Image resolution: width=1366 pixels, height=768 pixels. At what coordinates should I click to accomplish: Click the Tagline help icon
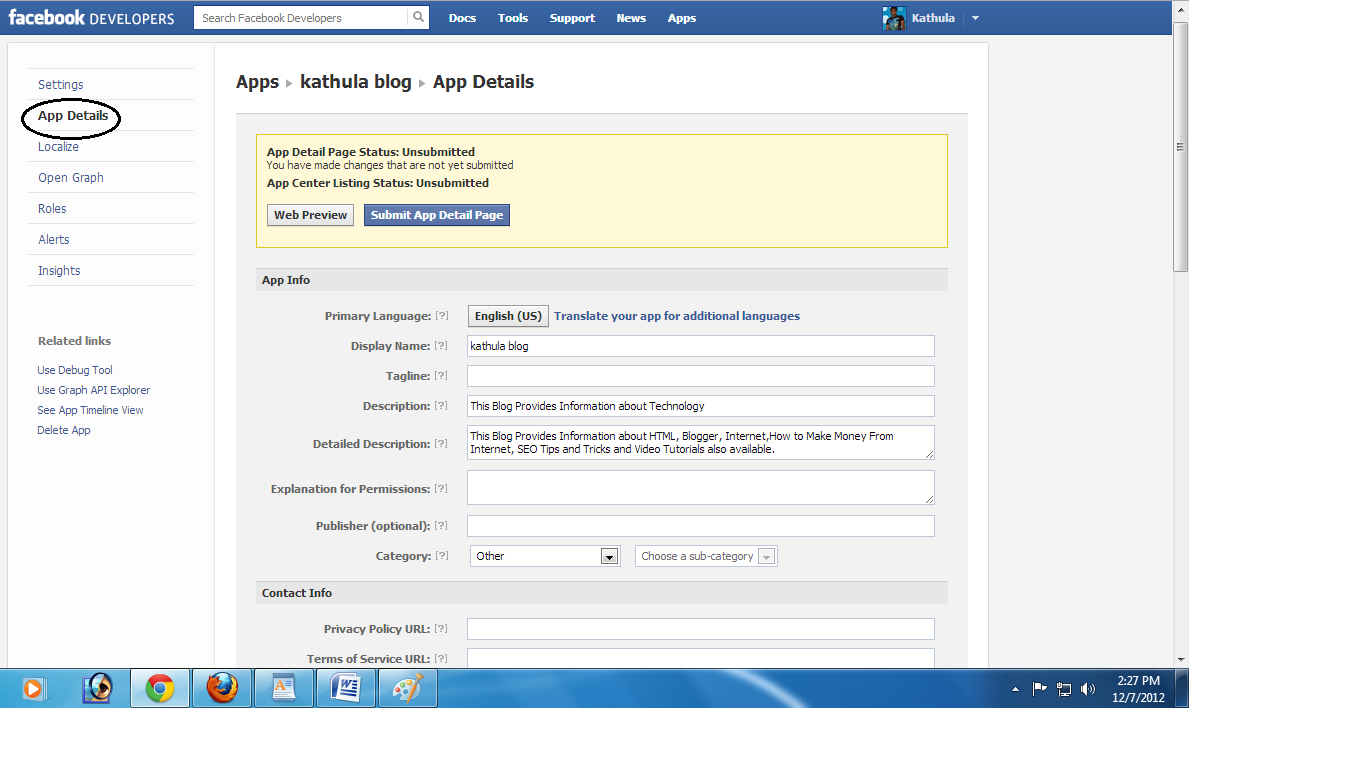443,375
